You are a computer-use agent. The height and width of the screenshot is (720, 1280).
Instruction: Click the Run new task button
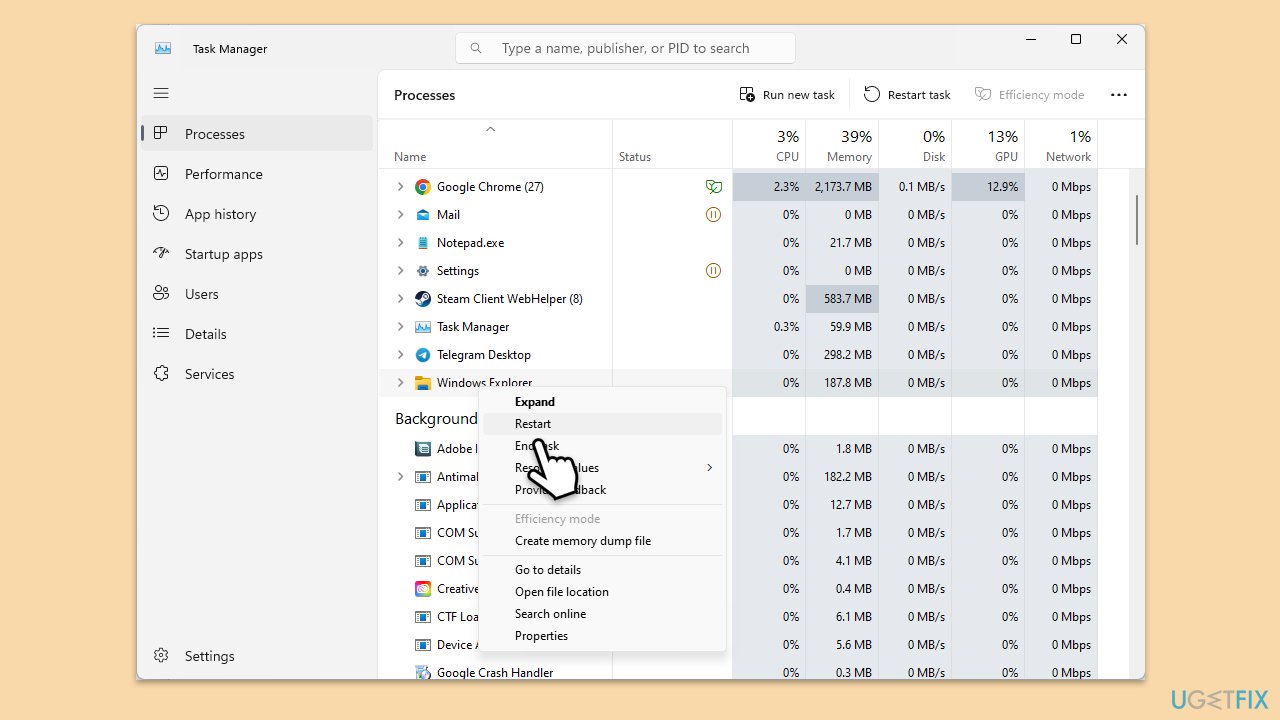787,94
